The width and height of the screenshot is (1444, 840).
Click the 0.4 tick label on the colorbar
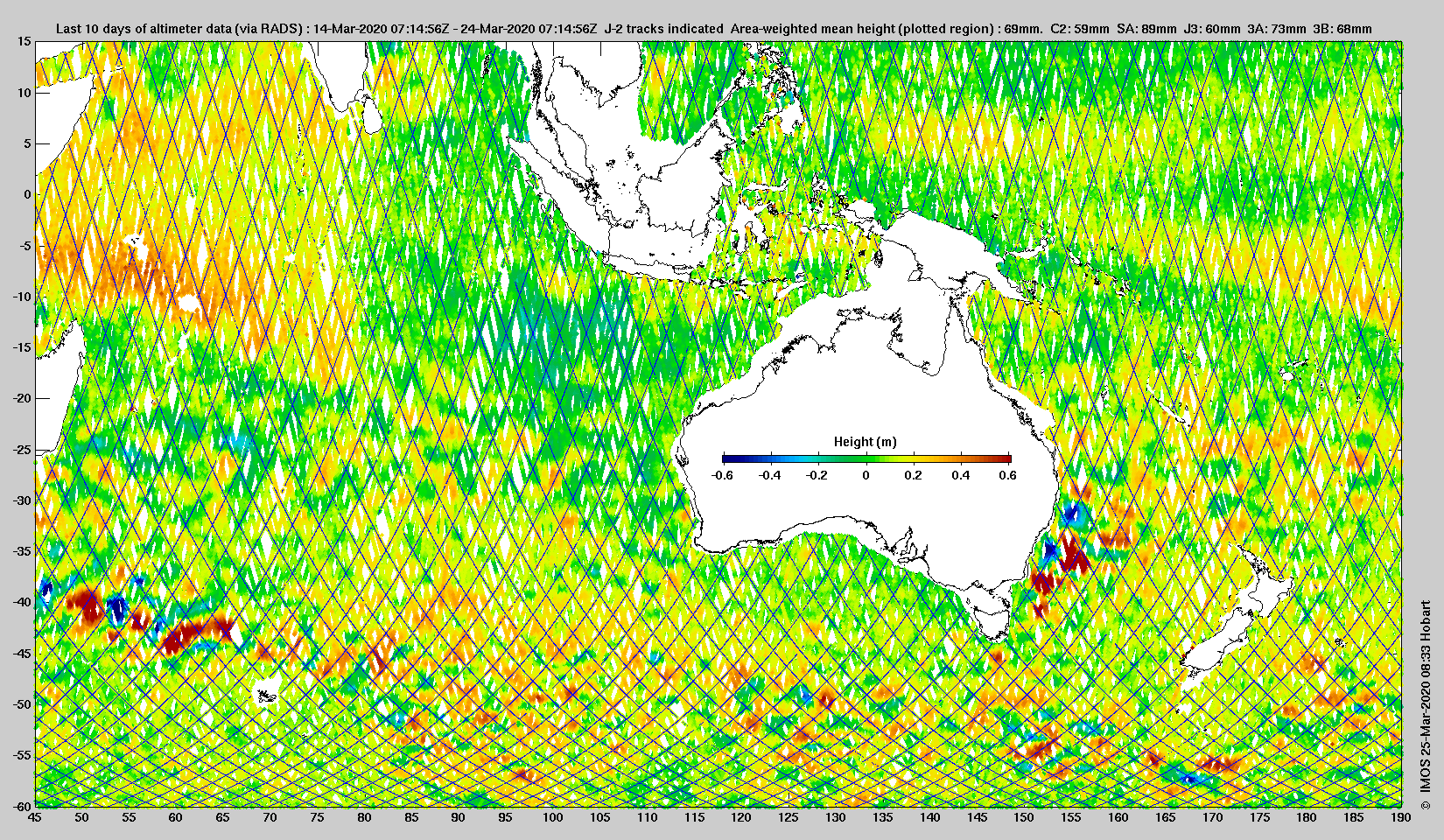(960, 475)
